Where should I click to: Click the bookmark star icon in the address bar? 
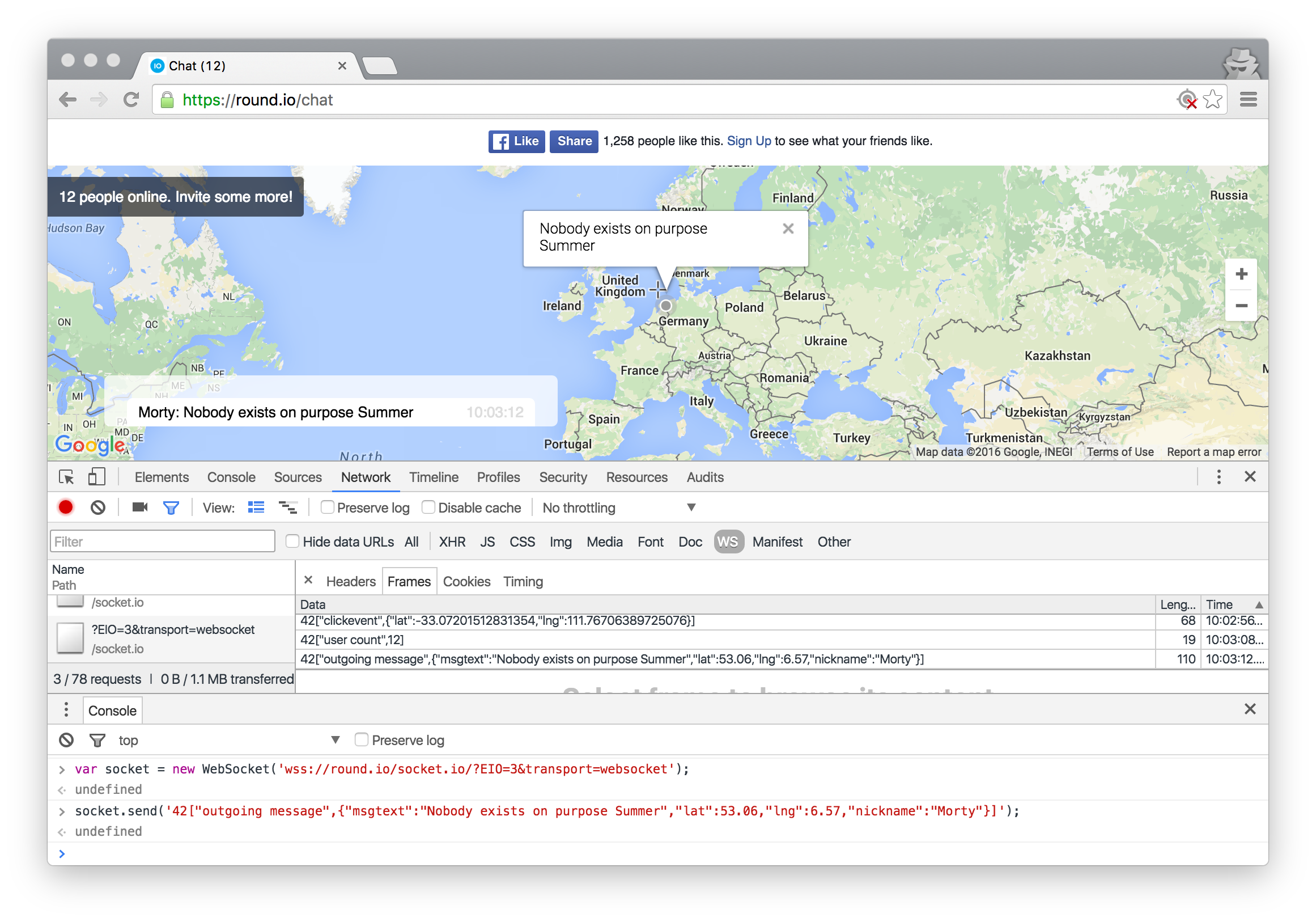[x=1212, y=100]
